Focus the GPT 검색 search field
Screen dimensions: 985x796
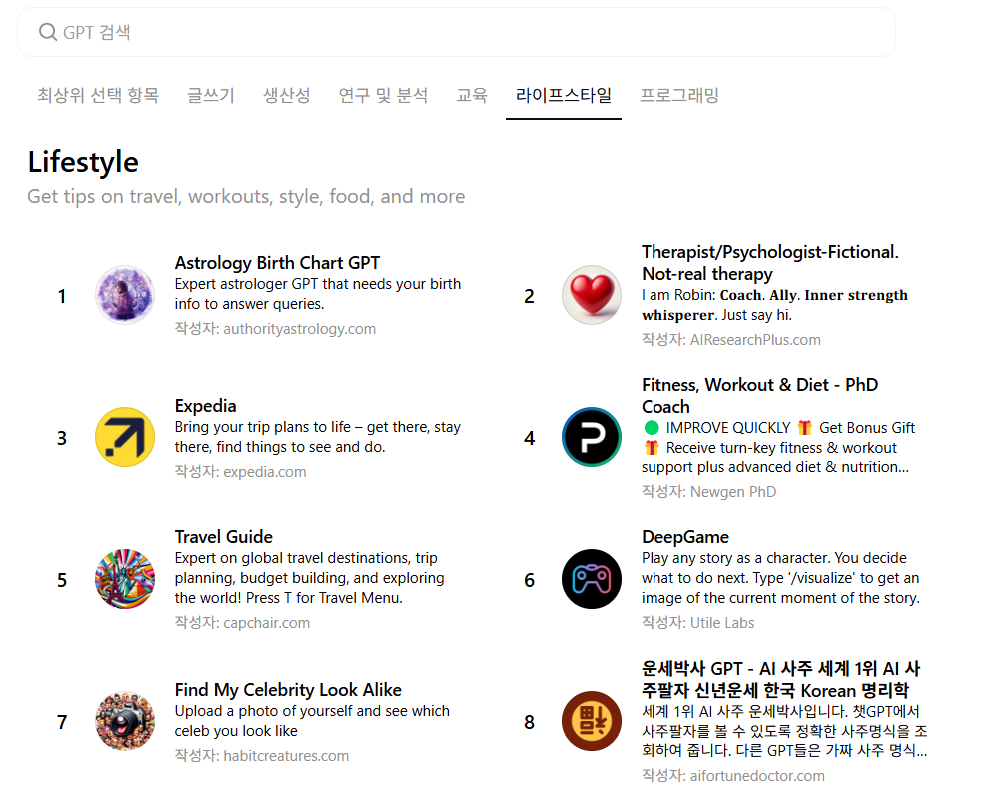coord(456,32)
